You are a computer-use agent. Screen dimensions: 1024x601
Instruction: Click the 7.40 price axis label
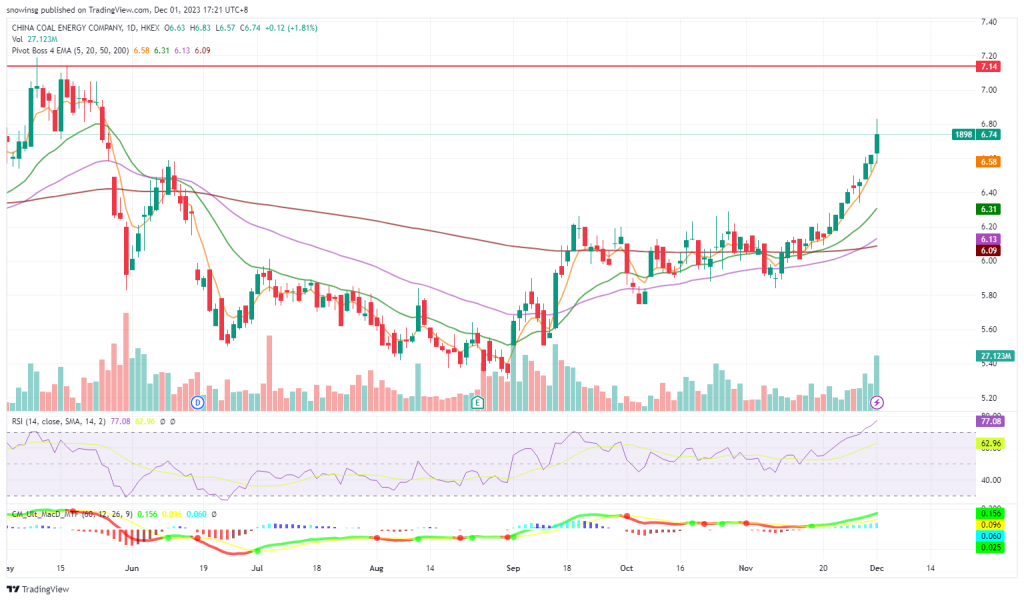point(989,22)
